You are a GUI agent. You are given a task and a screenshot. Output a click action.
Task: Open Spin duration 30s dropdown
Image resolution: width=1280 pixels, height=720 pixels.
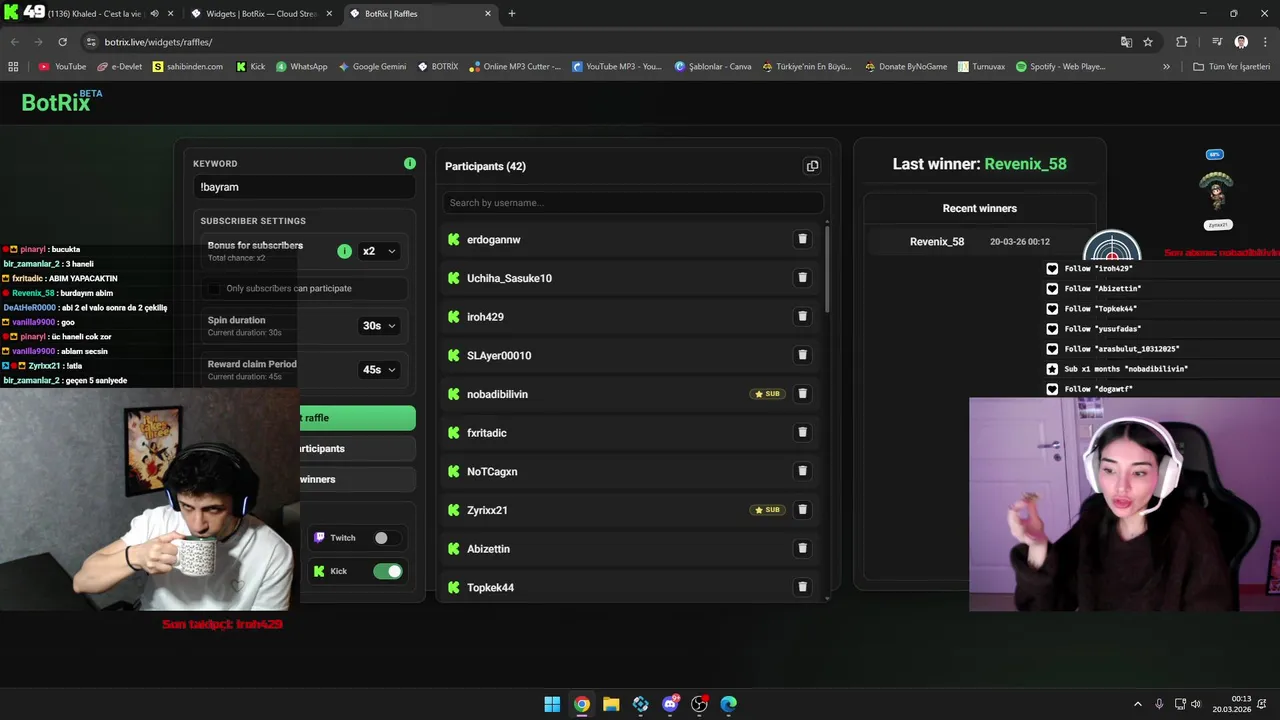378,326
